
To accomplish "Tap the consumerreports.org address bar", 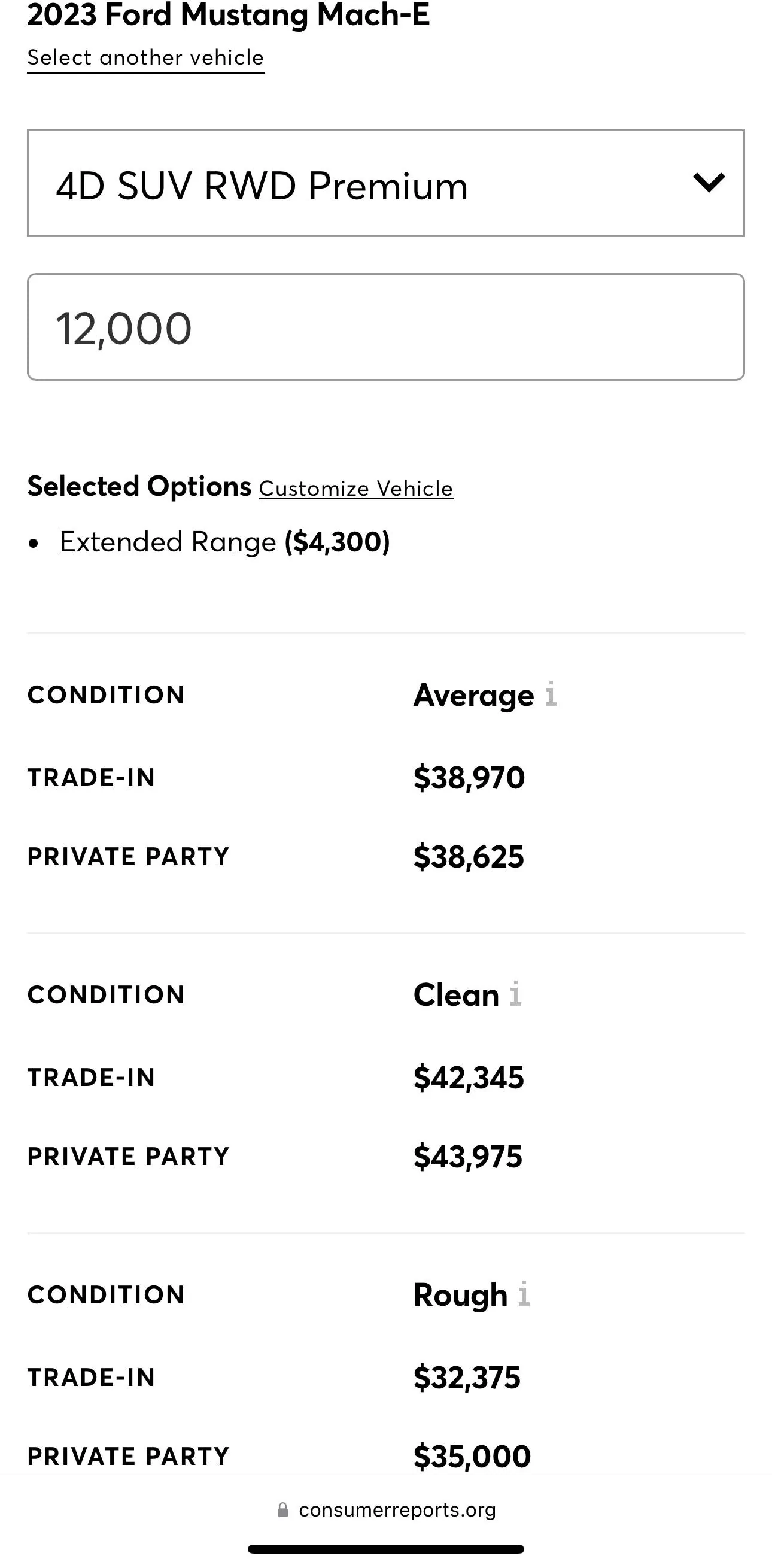I will coord(387,1509).
